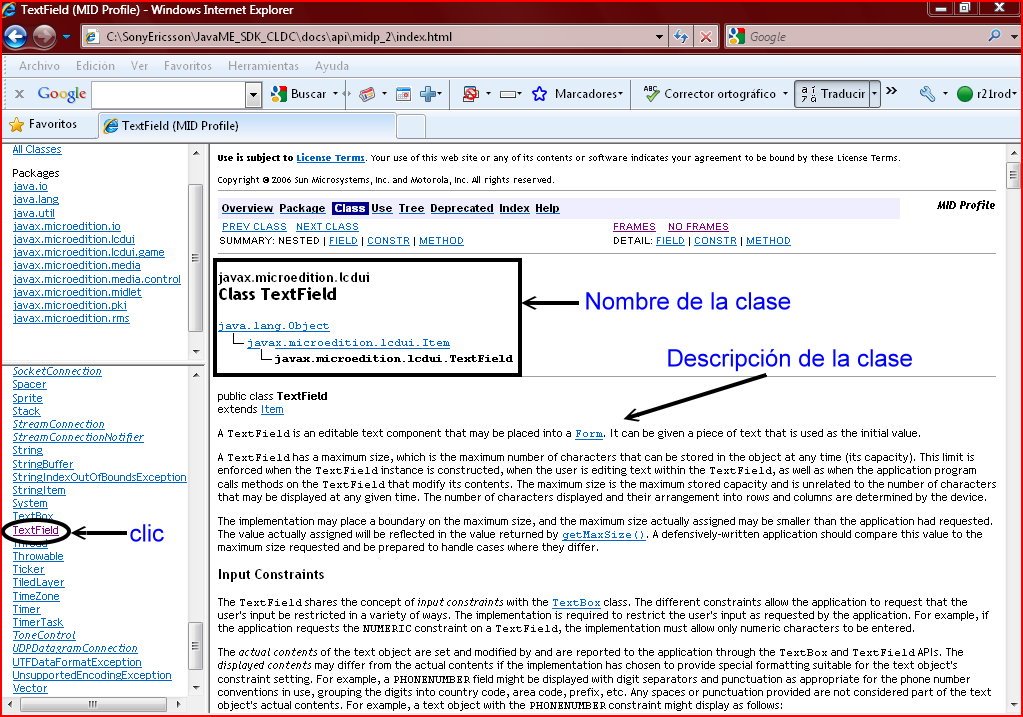This screenshot has height=717, width=1023.
Task: Open the Traducir dropdown arrow
Action: [x=874, y=94]
